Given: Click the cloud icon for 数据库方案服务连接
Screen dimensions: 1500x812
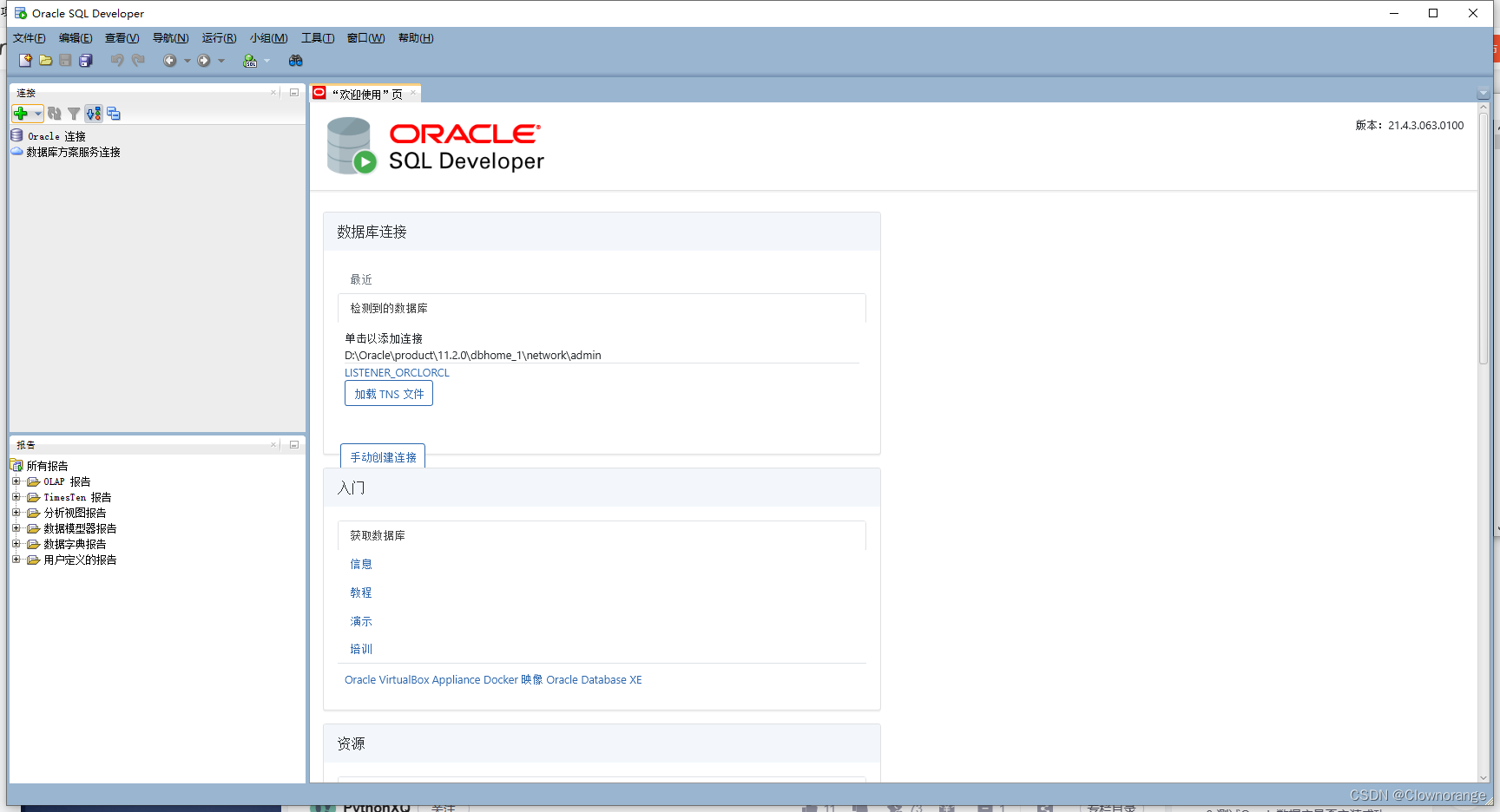Looking at the screenshot, I should coord(16,151).
